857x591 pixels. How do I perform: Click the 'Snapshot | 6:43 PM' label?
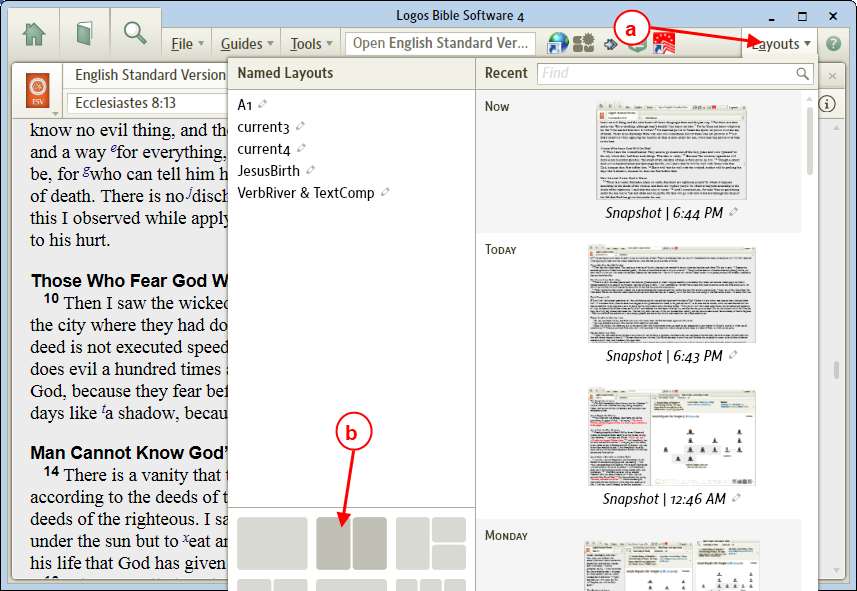coord(664,356)
